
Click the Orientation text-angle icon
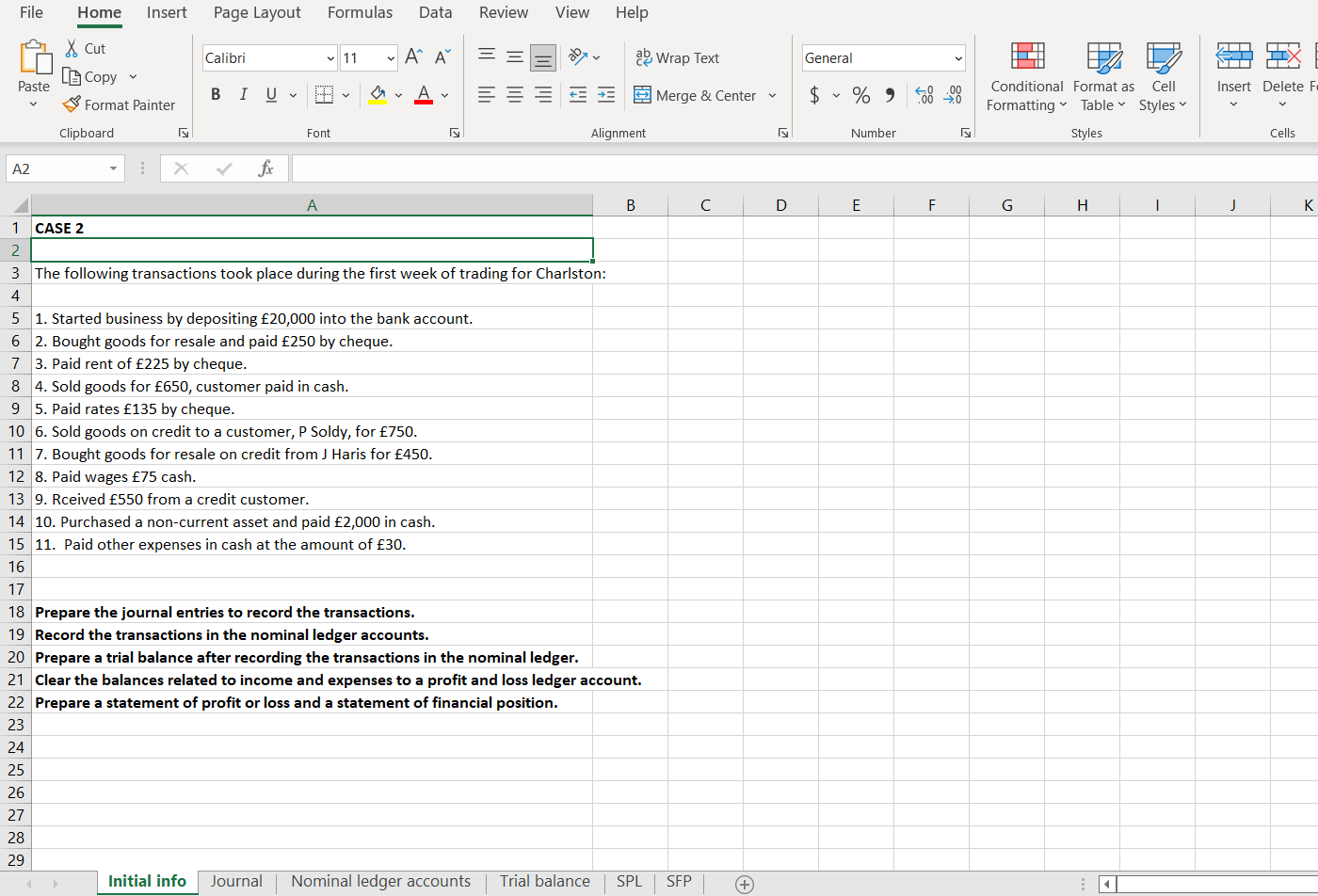click(x=578, y=57)
